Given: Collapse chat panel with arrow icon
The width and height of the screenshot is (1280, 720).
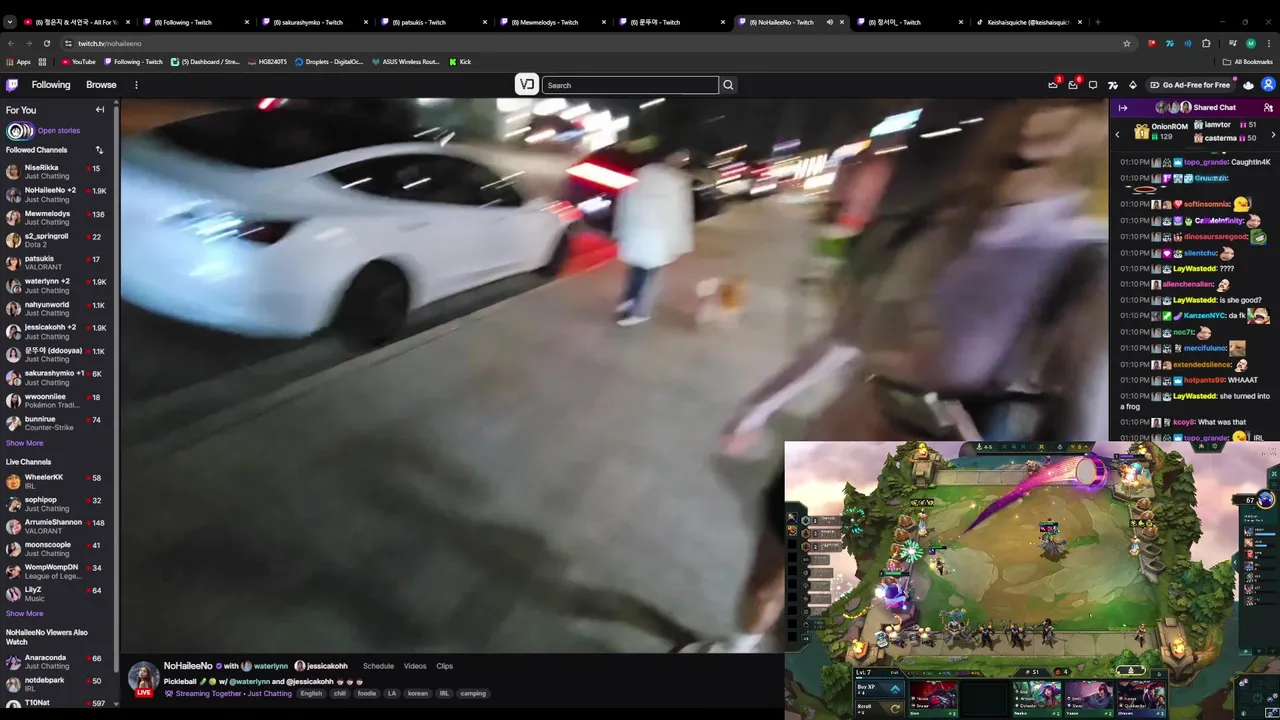Looking at the screenshot, I should pyautogui.click(x=1123, y=108).
